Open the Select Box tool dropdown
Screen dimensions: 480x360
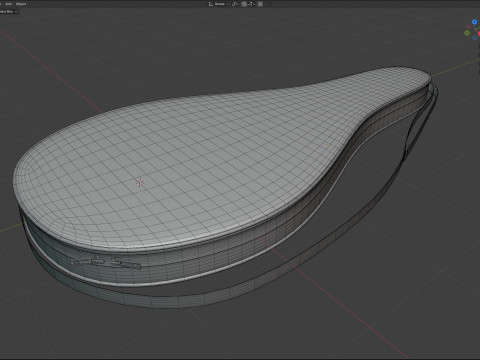(8, 11)
